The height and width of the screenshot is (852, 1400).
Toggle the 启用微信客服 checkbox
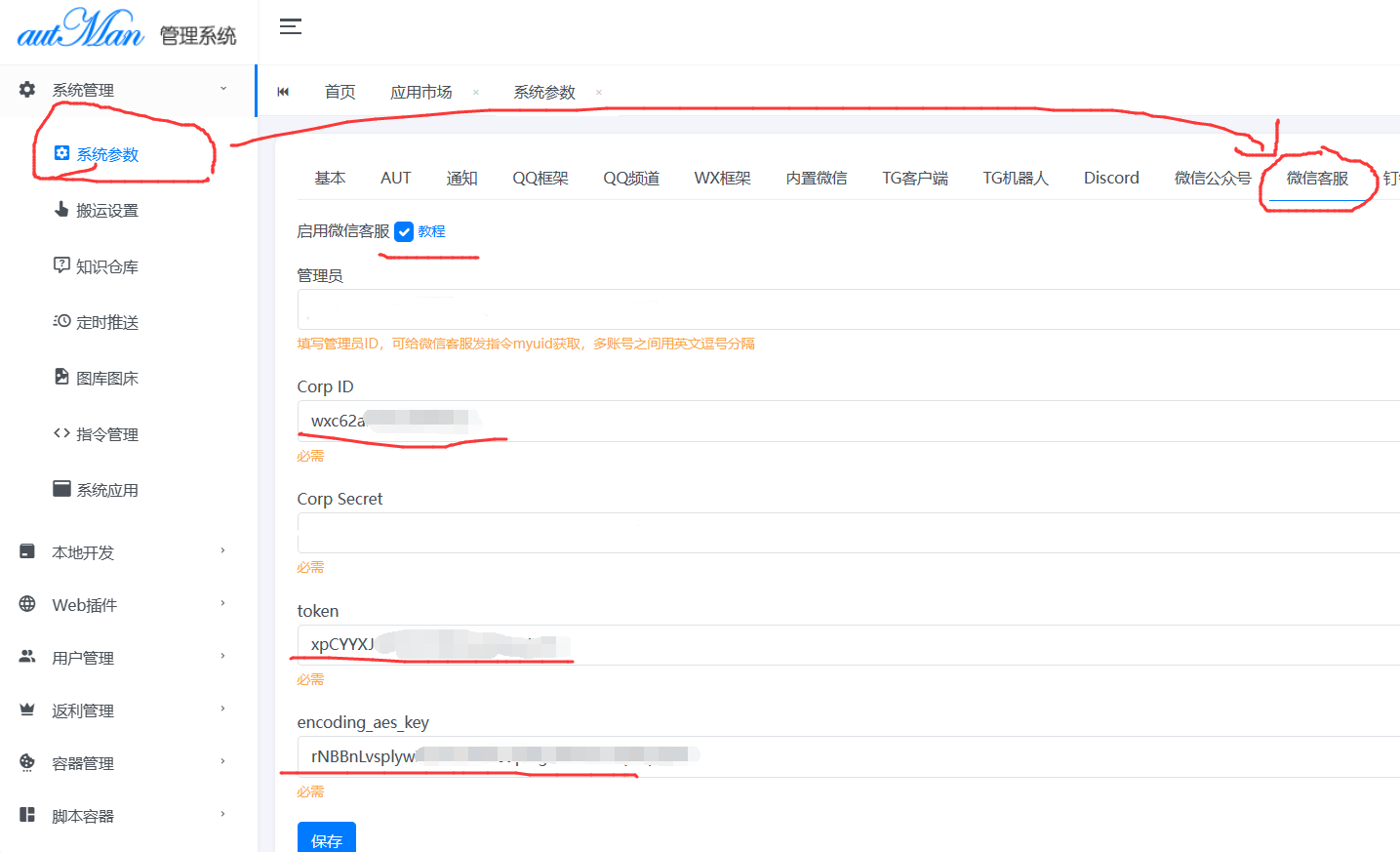coord(404,231)
